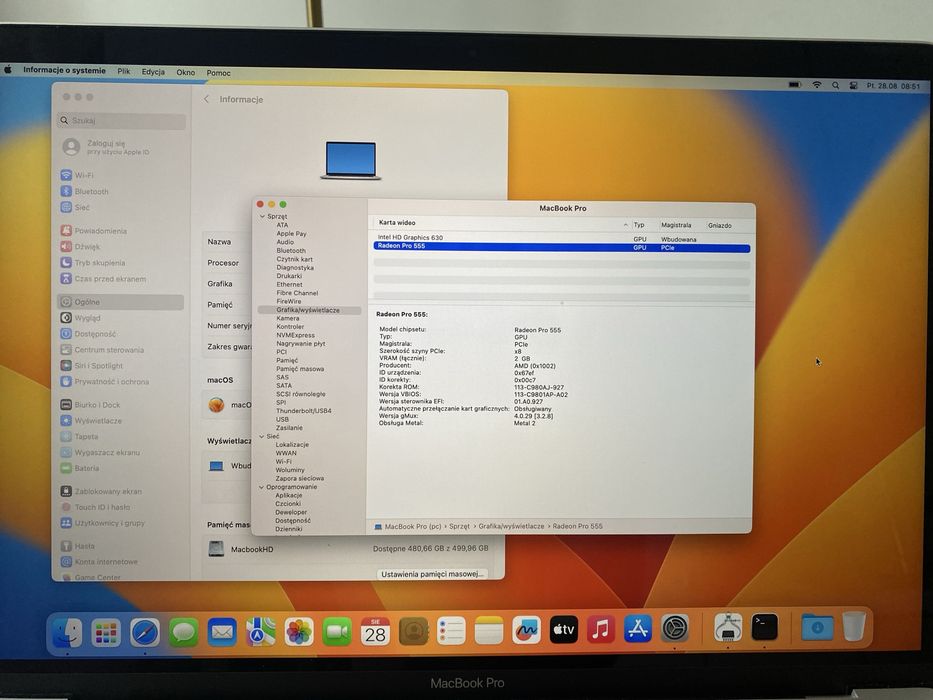Click Grafika/wyświetlacze in path bar
The height and width of the screenshot is (700, 933).
(x=511, y=526)
